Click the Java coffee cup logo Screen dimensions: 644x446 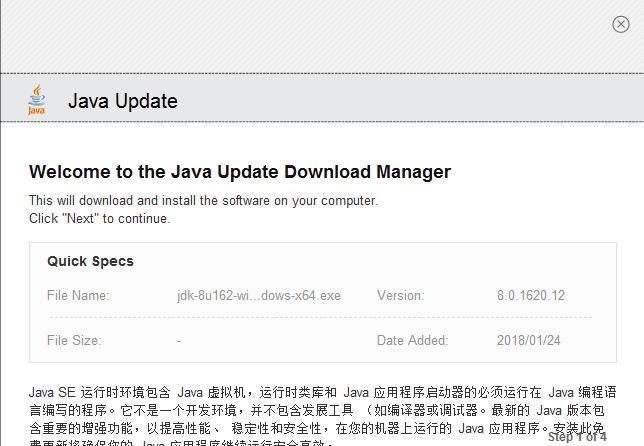coord(37,100)
